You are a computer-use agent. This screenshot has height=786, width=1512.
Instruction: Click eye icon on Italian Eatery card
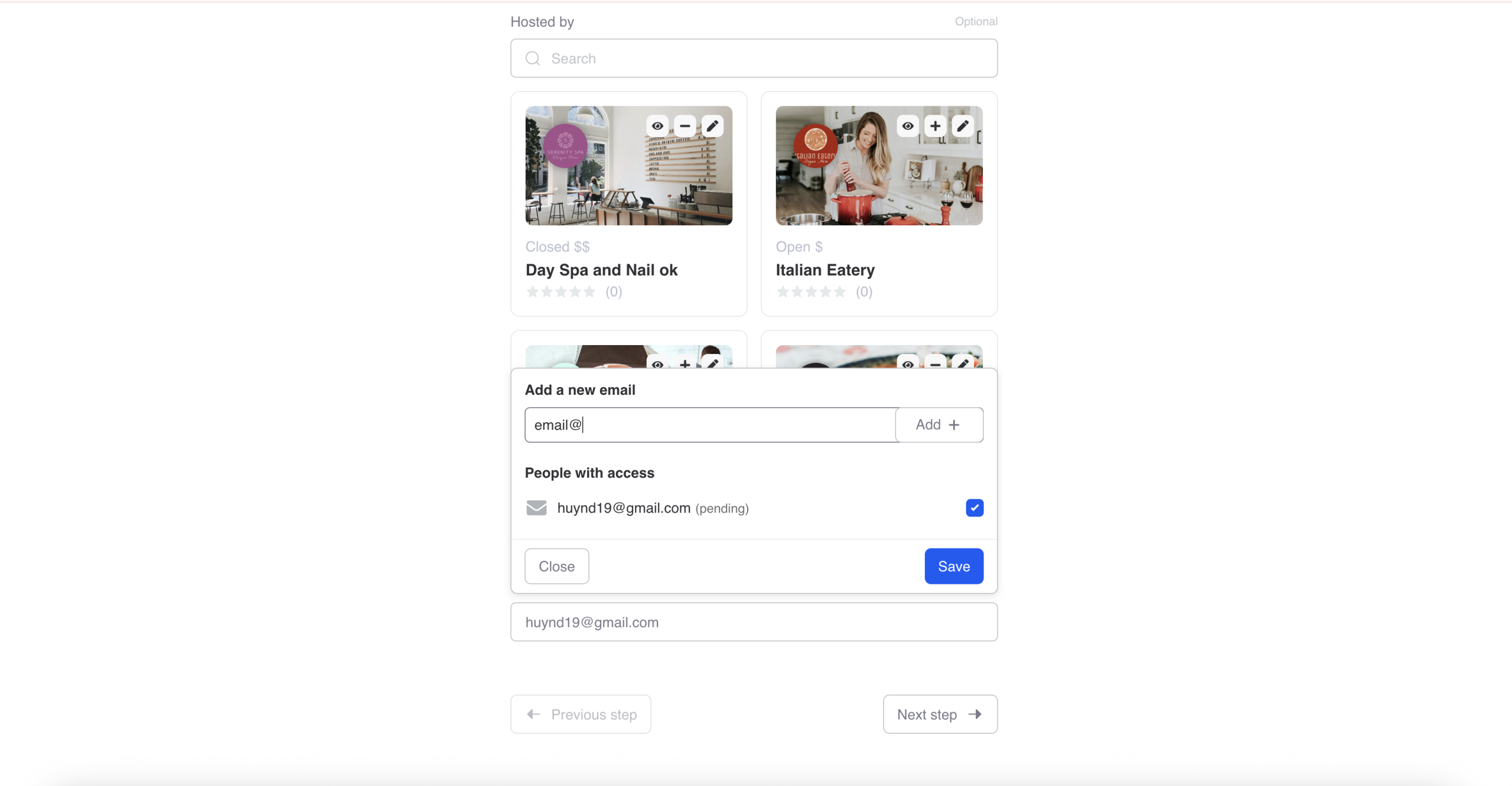[908, 126]
